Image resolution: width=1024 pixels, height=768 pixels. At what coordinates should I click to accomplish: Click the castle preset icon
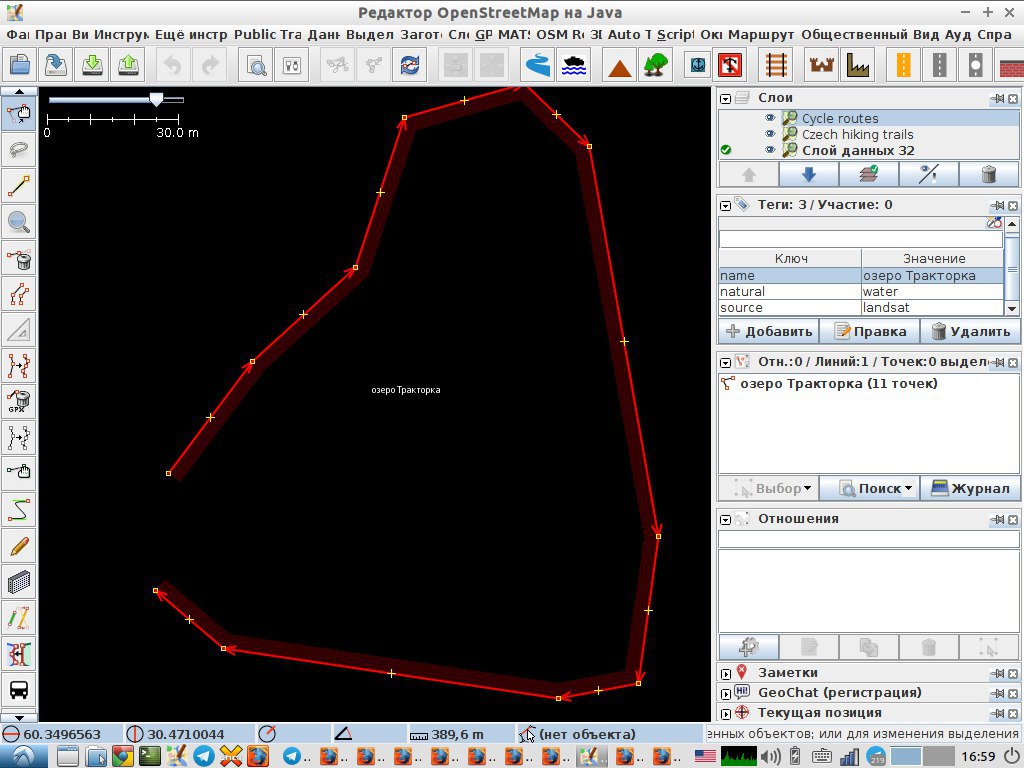(822, 65)
